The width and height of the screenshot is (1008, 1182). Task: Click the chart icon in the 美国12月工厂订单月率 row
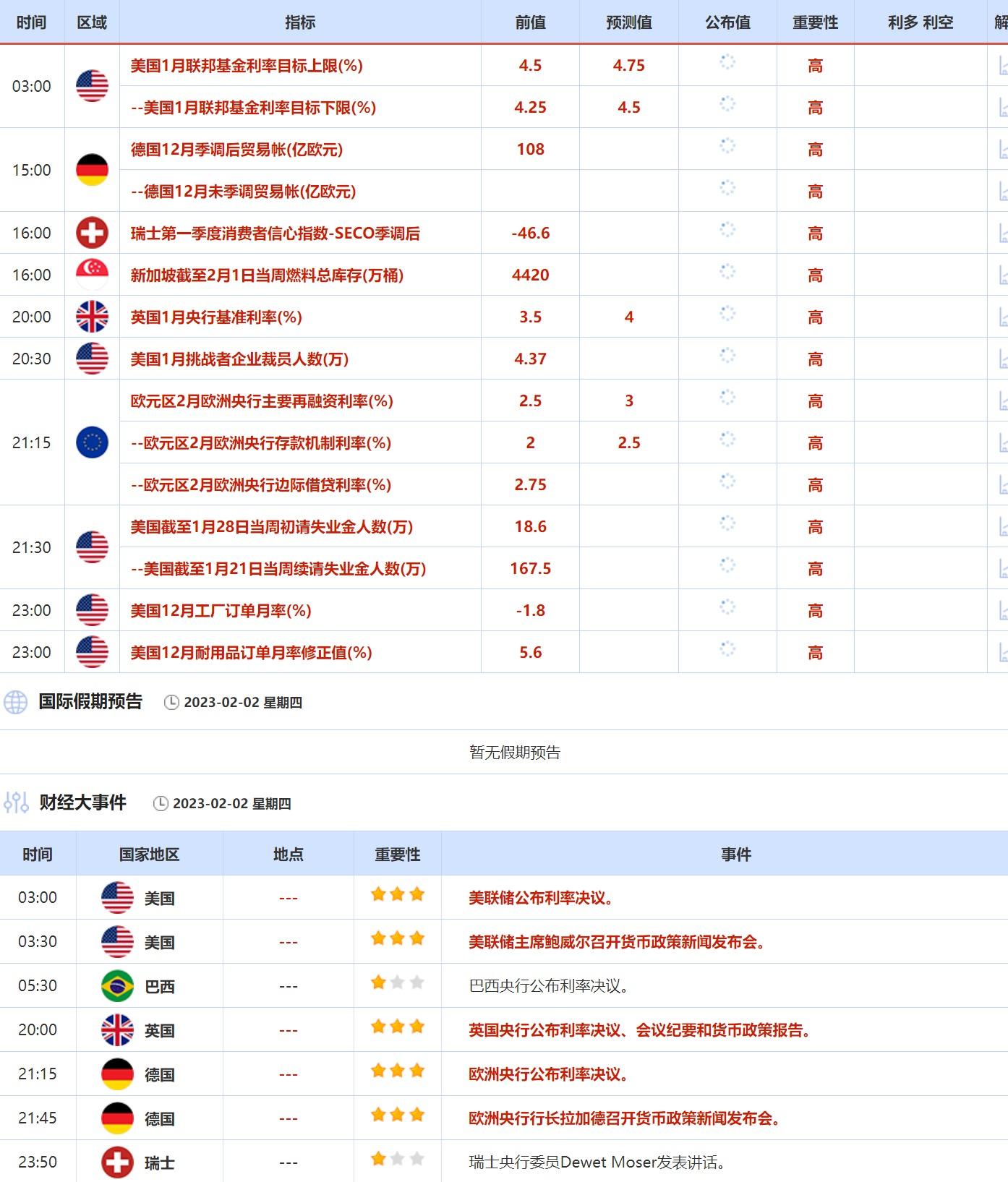click(x=1002, y=611)
